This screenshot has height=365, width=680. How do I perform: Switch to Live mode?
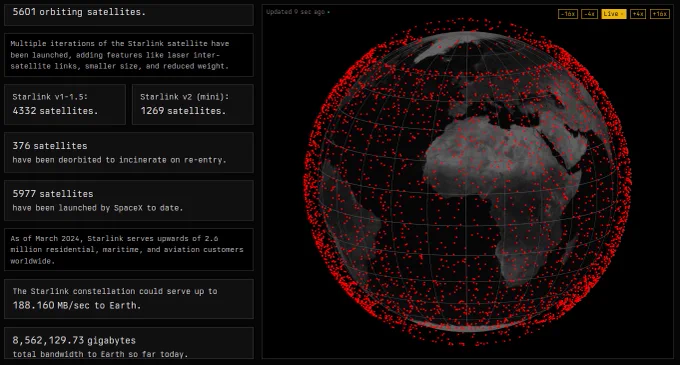point(614,14)
